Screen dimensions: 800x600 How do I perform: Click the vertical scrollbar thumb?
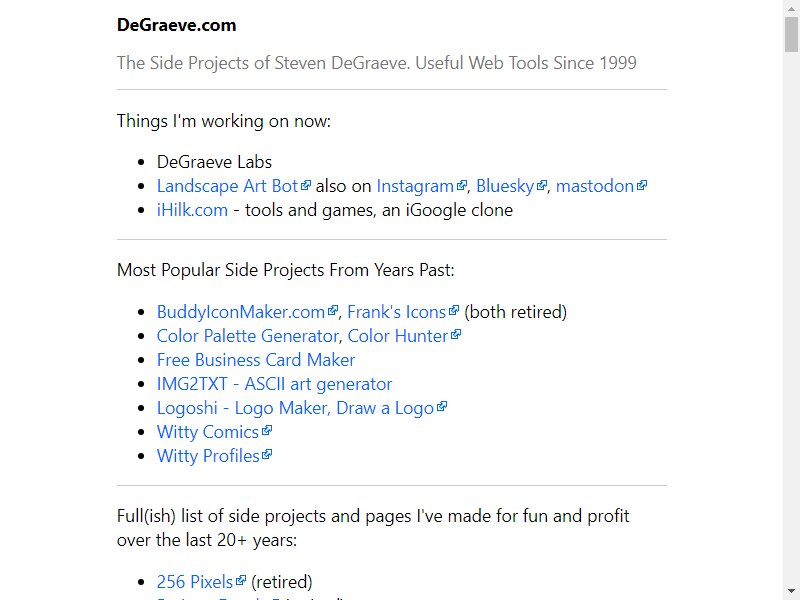coord(791,34)
